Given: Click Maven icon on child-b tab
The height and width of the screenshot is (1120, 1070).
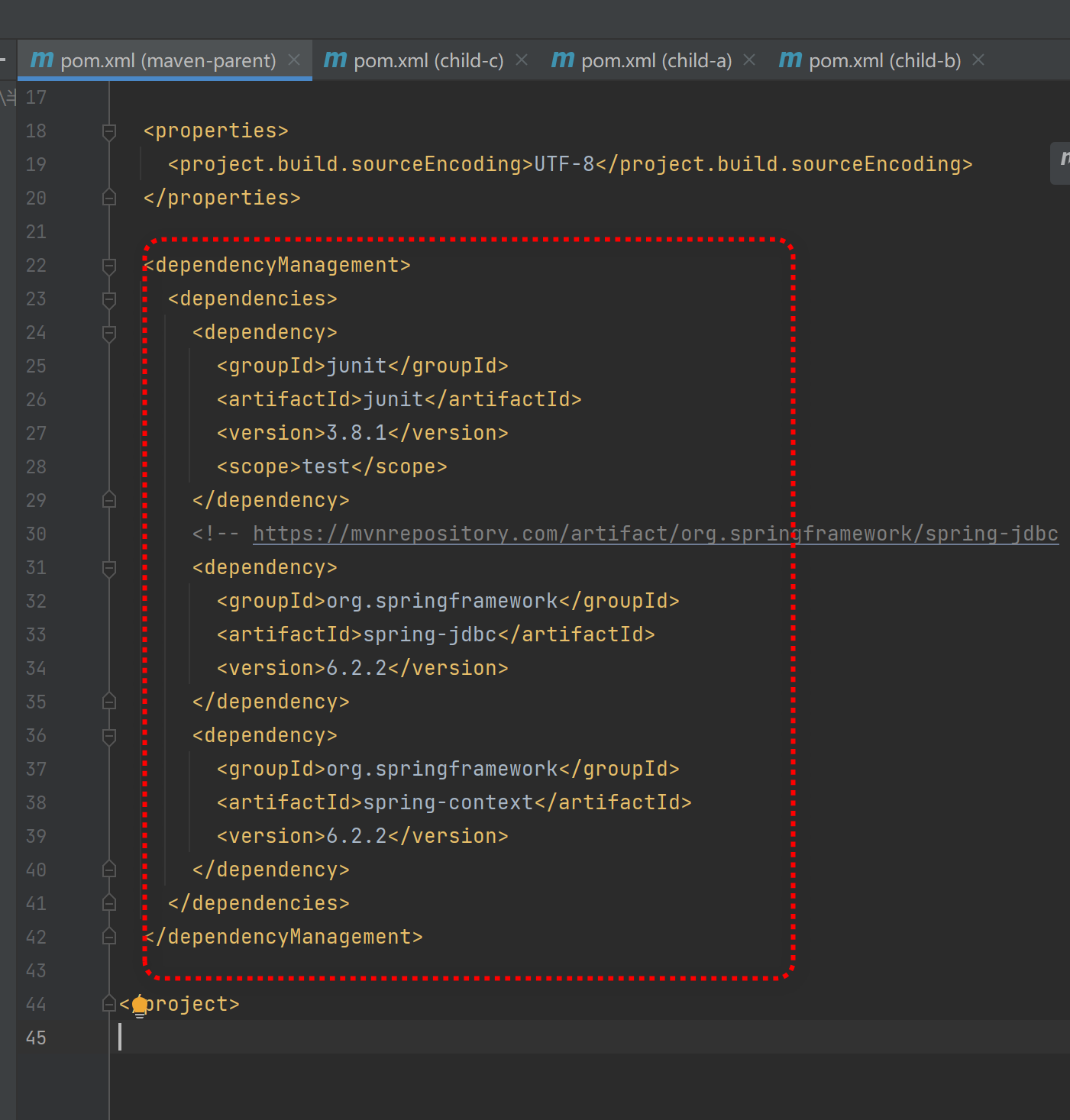Looking at the screenshot, I should 790,59.
